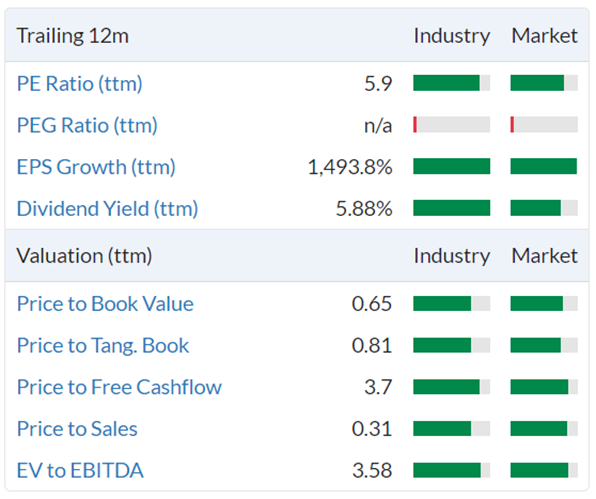Open the Price to Sales link
The width and height of the screenshot is (596, 499).
click(x=77, y=429)
